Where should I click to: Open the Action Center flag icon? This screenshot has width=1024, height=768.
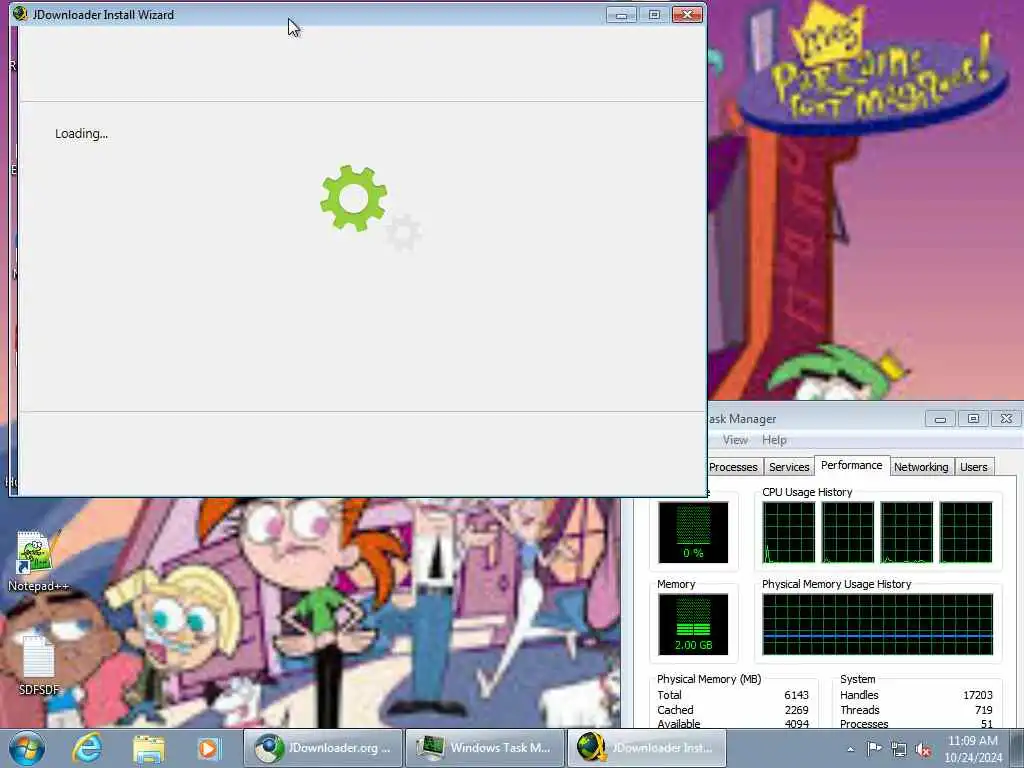(x=874, y=748)
